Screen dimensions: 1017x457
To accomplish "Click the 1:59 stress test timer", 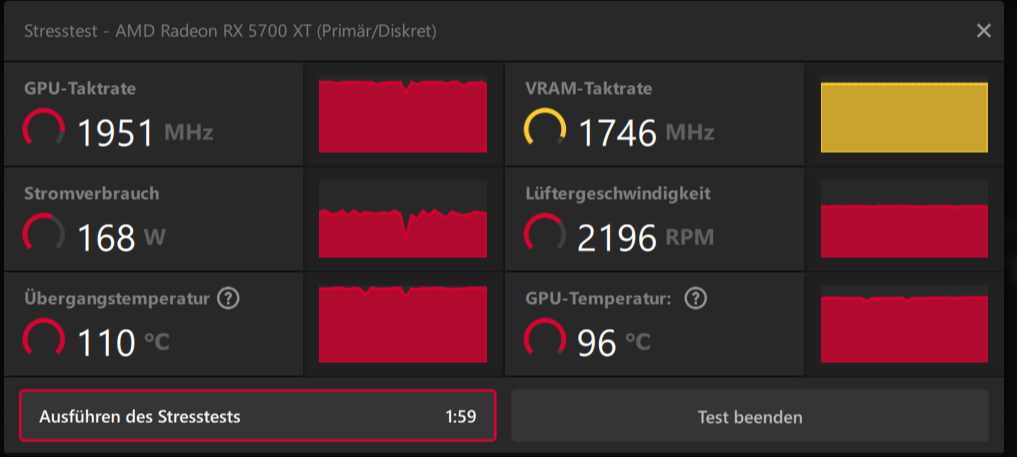I will (461, 416).
